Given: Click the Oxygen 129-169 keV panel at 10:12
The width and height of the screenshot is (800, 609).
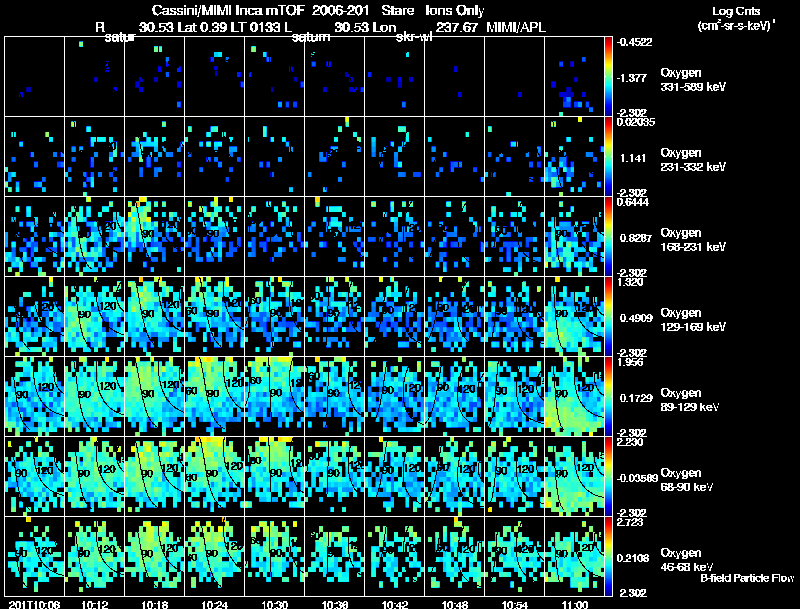Looking at the screenshot, I should 94,316.
